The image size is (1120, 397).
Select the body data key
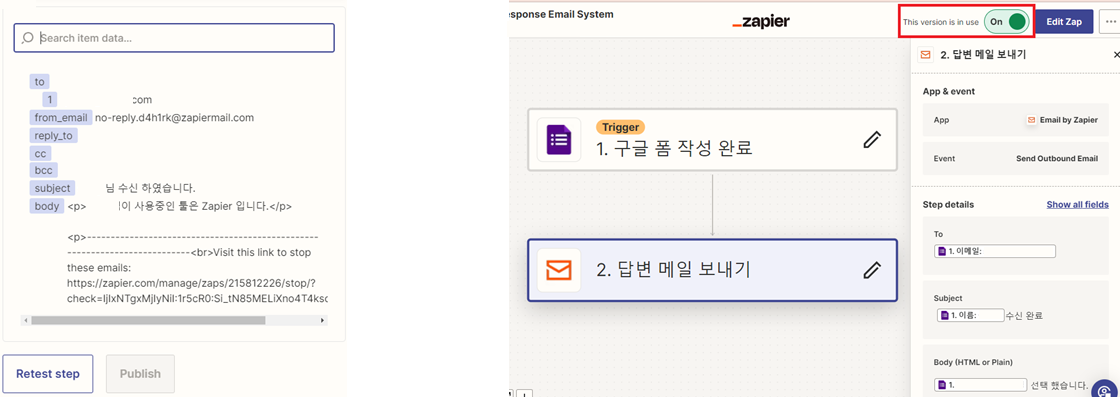pyautogui.click(x=46, y=206)
